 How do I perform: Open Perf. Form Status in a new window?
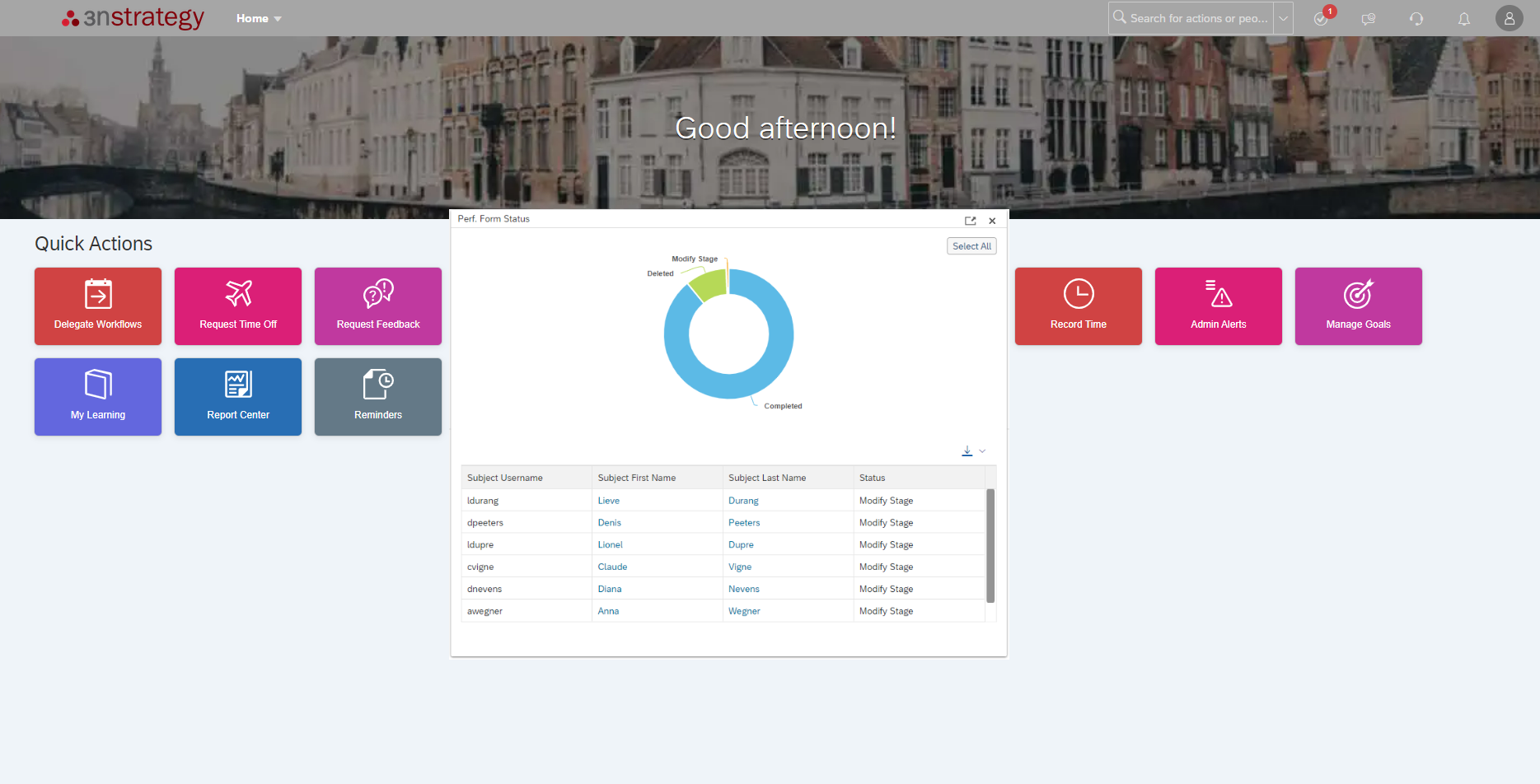click(x=971, y=221)
